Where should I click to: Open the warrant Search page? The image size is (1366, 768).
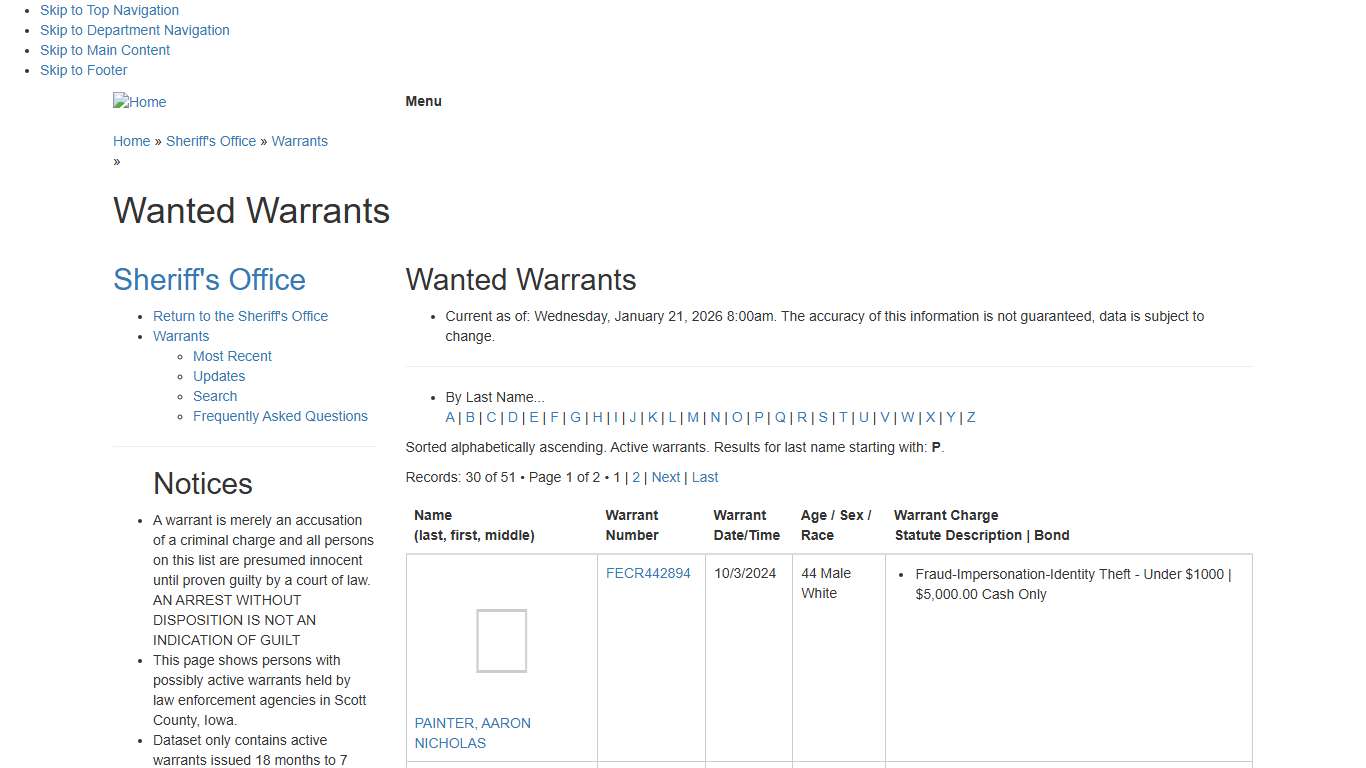[x=214, y=396]
